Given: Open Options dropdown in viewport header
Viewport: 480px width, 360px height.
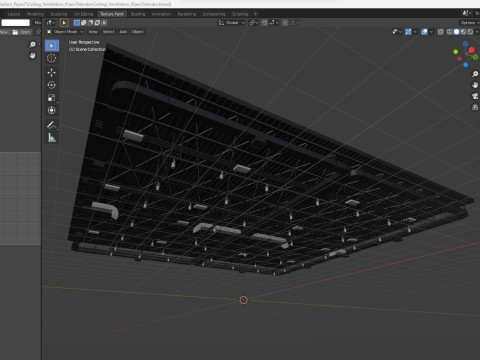Looking at the screenshot, I should click(470, 23).
